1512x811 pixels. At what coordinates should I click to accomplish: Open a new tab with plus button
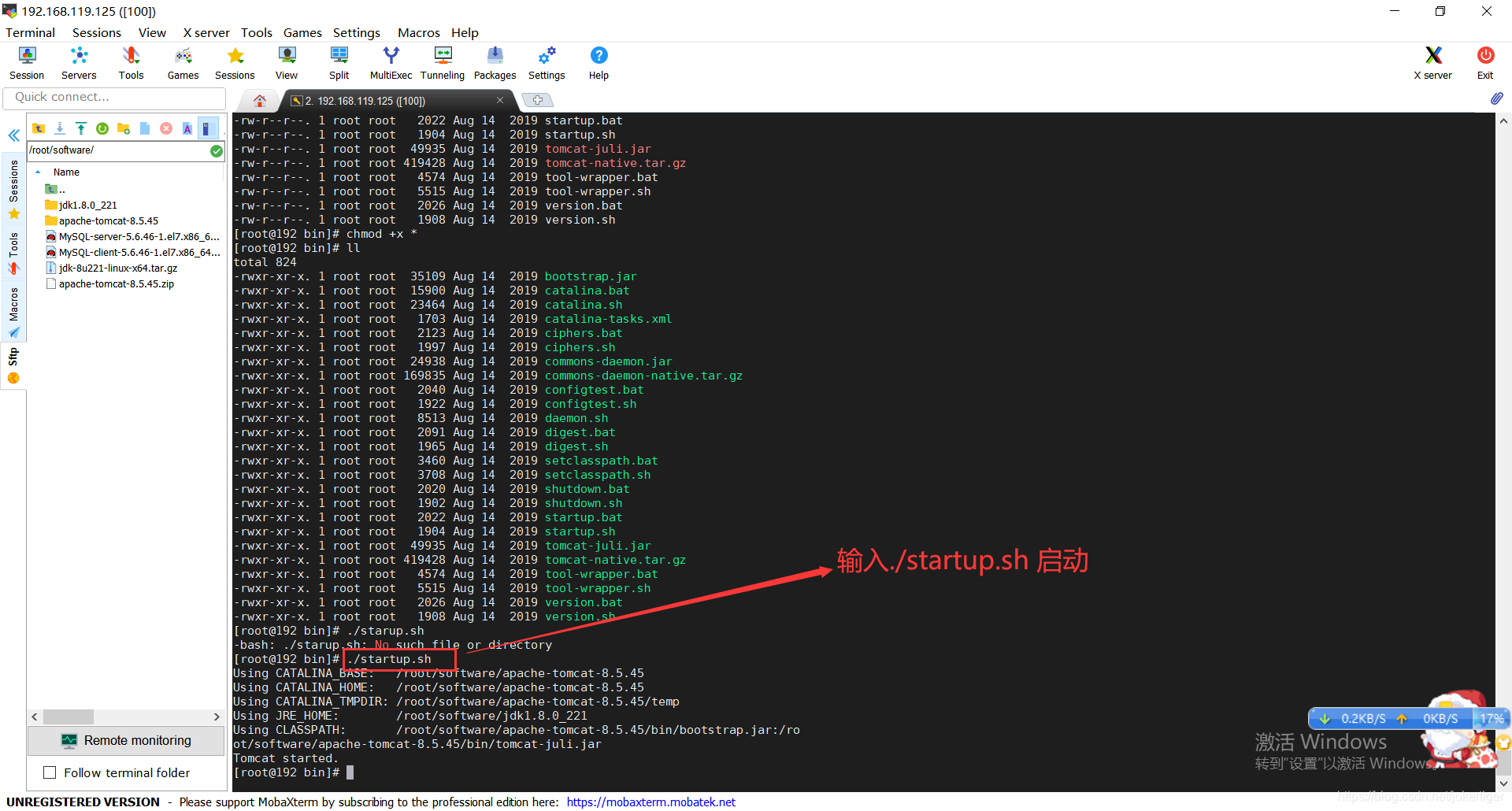538,100
